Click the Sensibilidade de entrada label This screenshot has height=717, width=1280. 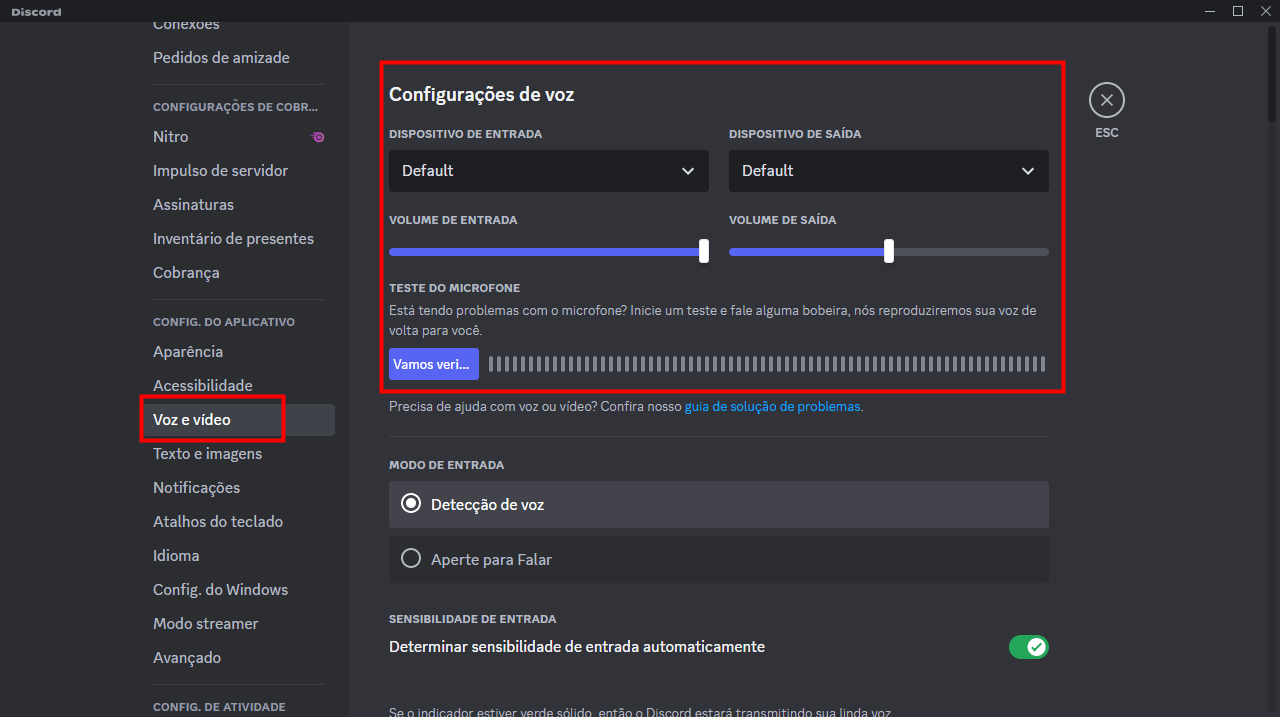click(x=473, y=619)
